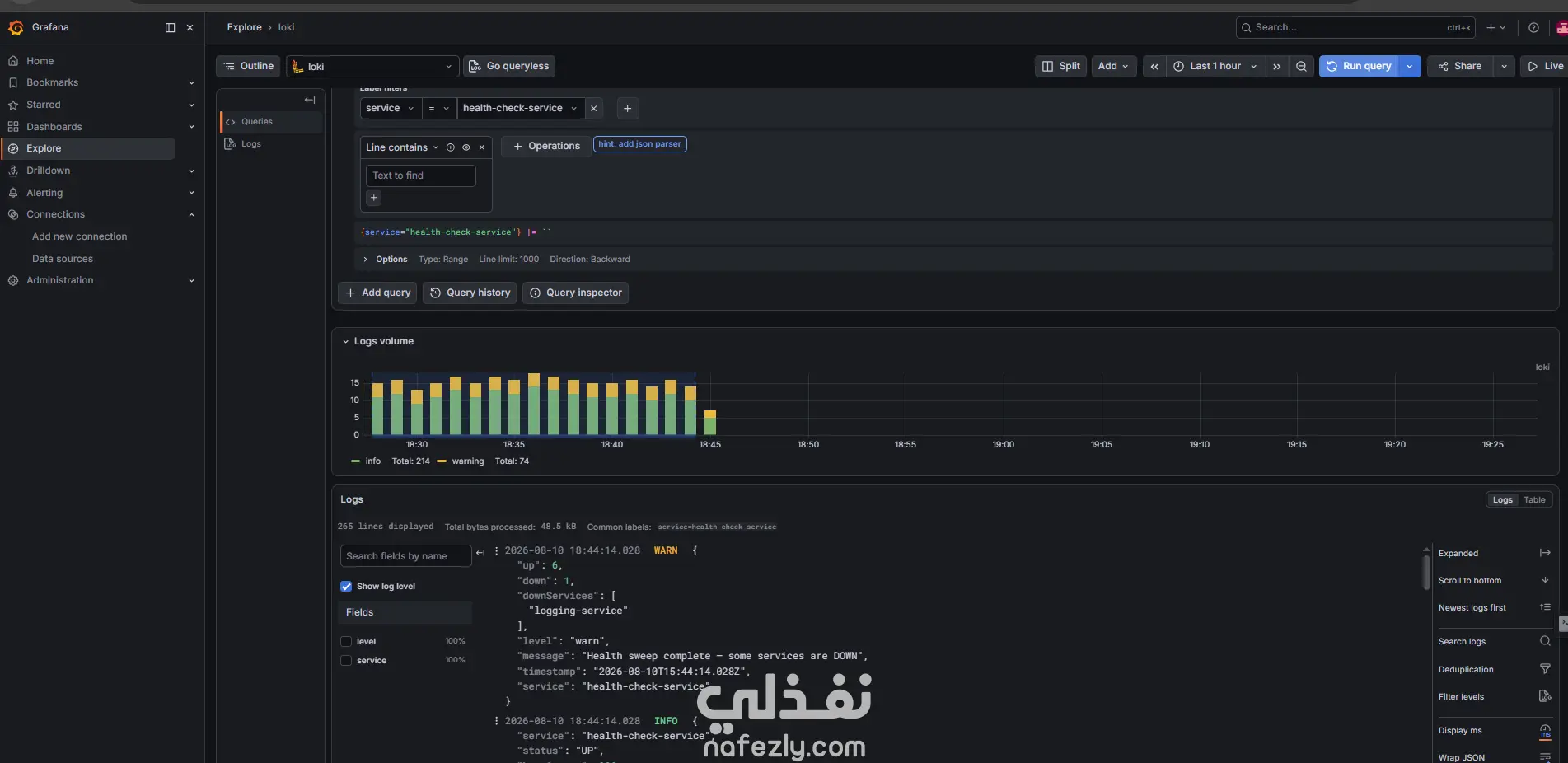Add a new label filter
1568x763 pixels.
pos(627,109)
